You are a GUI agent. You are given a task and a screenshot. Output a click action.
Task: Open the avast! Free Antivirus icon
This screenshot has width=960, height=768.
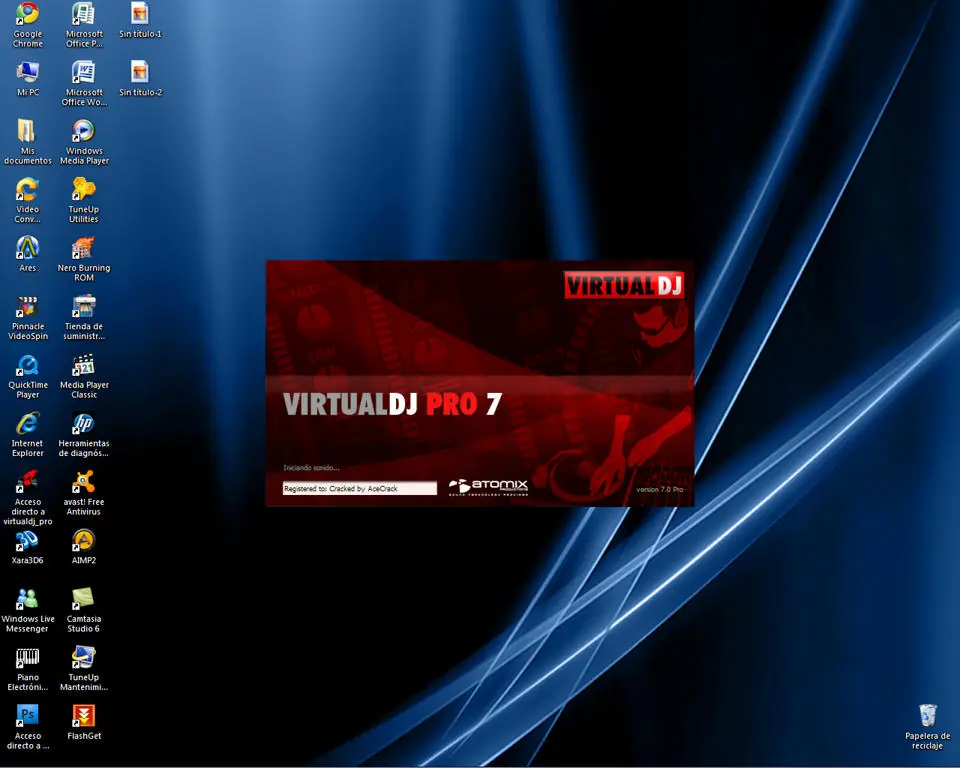83,482
